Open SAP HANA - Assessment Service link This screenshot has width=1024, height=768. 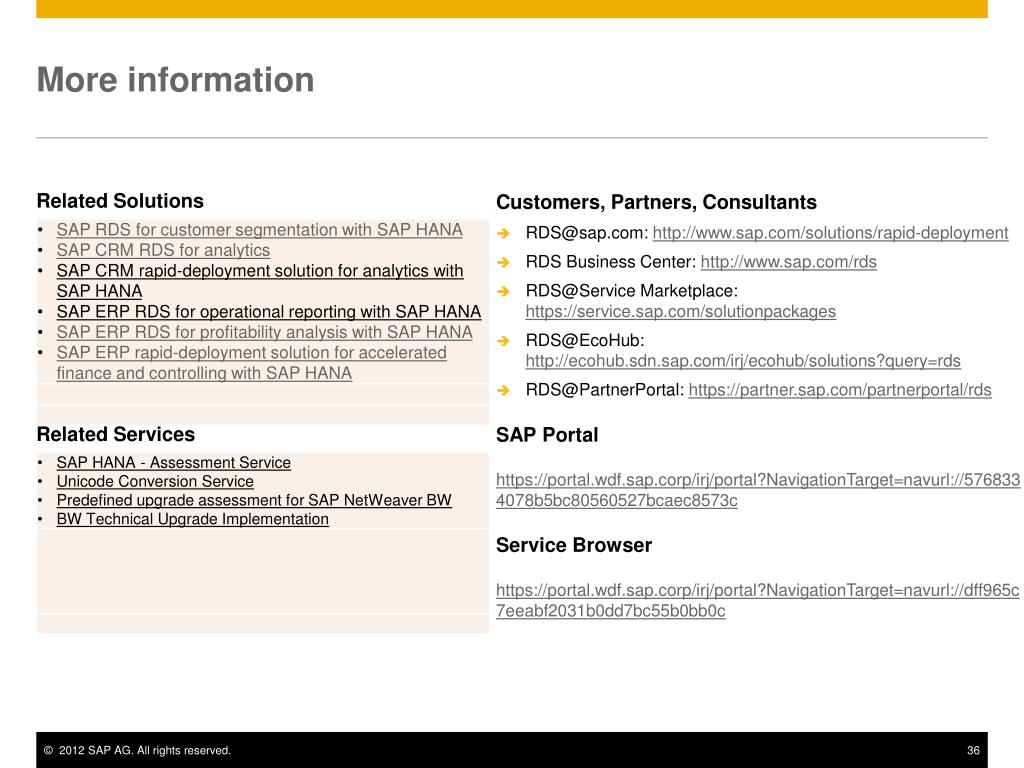174,462
